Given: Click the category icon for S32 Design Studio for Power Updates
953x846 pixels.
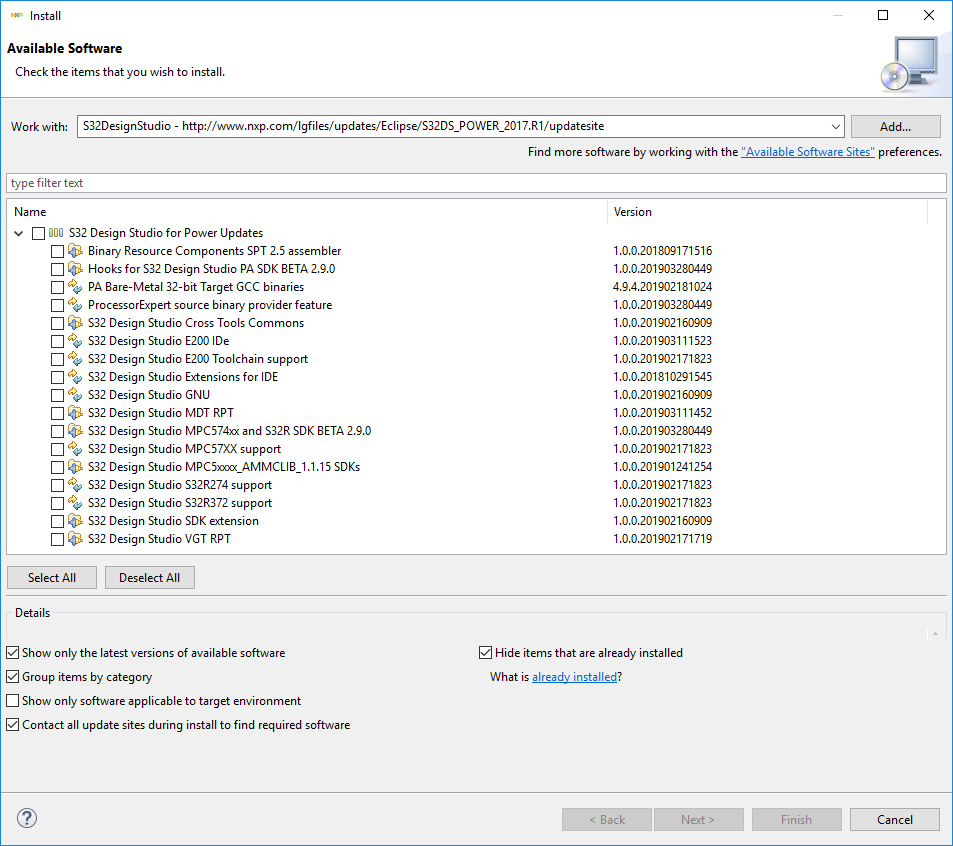Looking at the screenshot, I should (x=56, y=233).
